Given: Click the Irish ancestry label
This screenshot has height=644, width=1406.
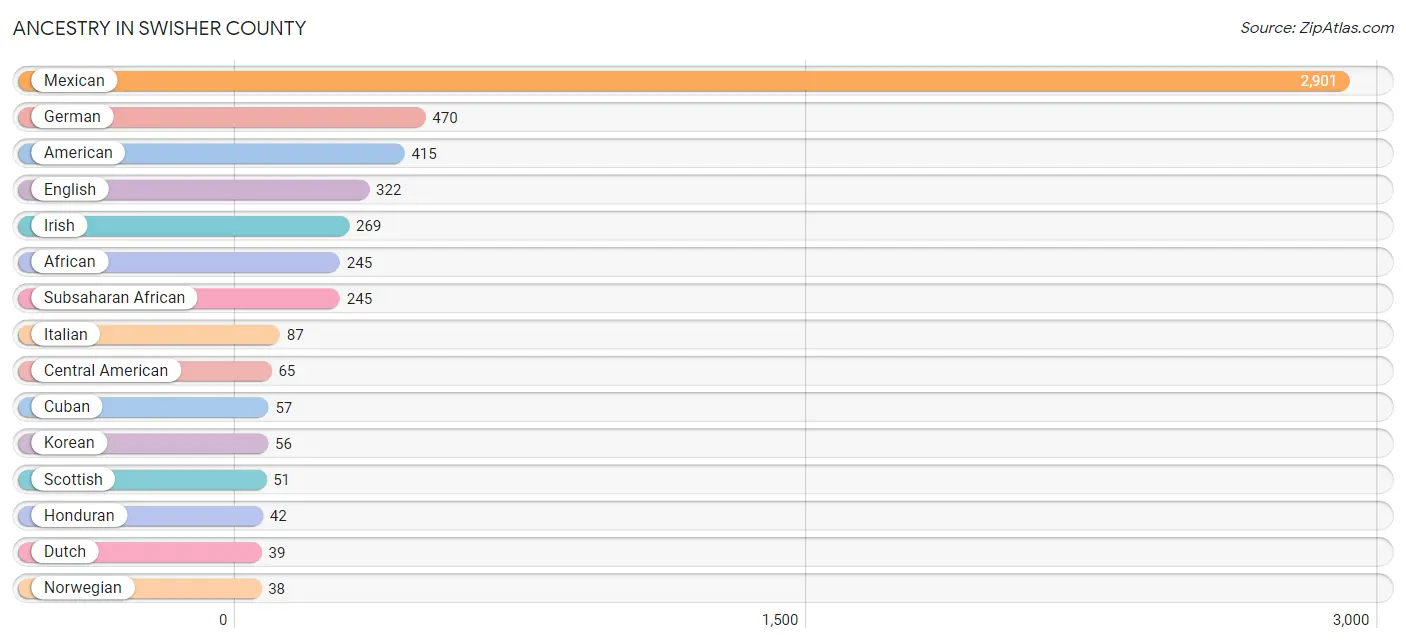Looking at the screenshot, I should 59,226.
